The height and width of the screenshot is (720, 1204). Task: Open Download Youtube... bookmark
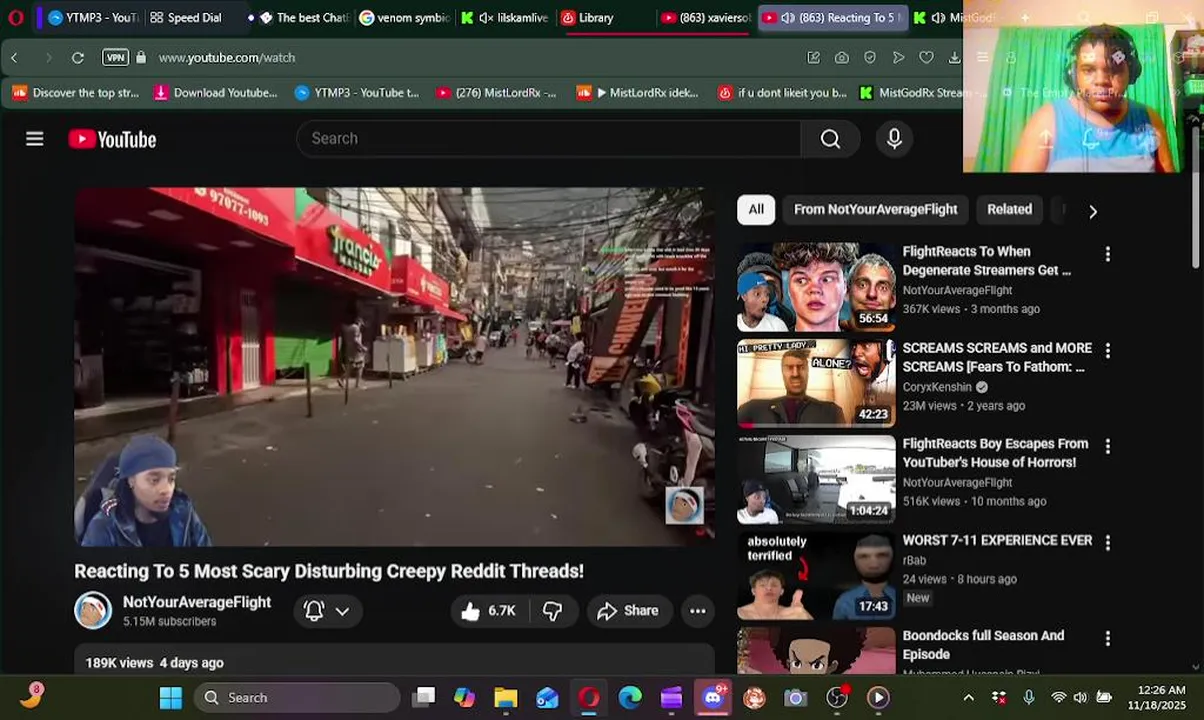tap(215, 93)
